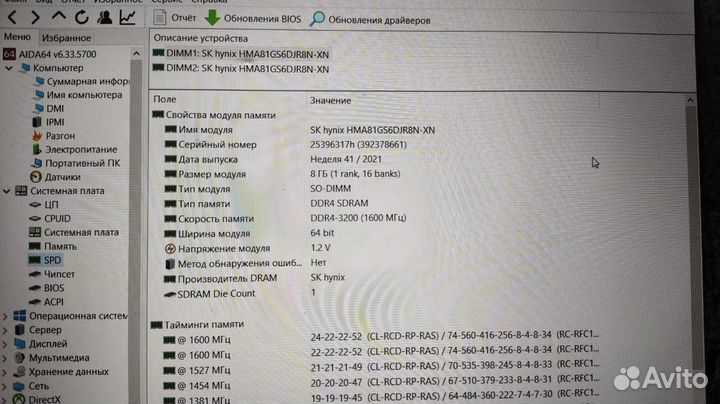720x404 pixels.
Task: Select the DirectX tree item
Action: point(37,399)
